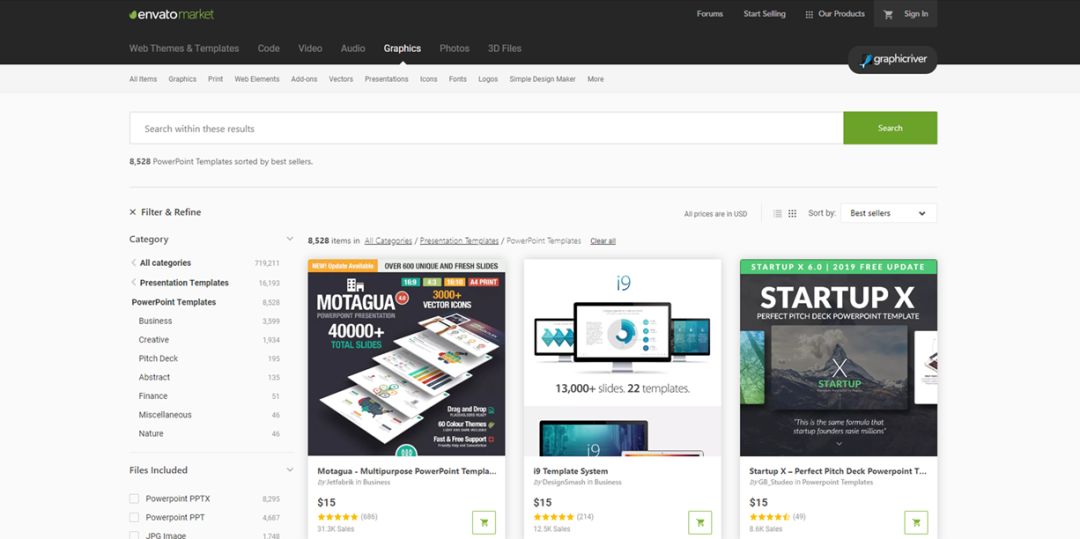Select the Graphics marketplace tab

point(402,48)
